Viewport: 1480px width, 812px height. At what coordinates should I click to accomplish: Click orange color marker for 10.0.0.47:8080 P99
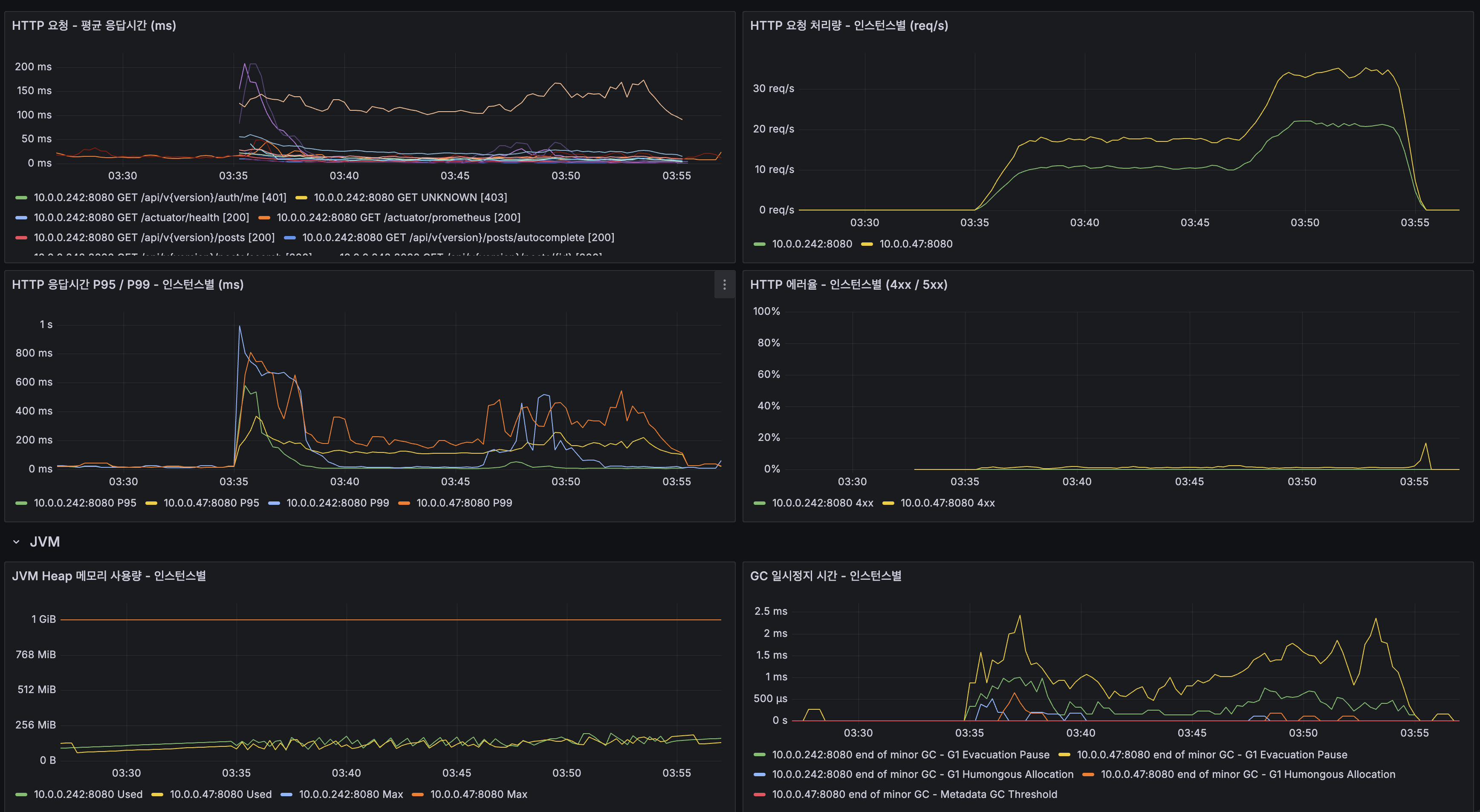point(404,503)
